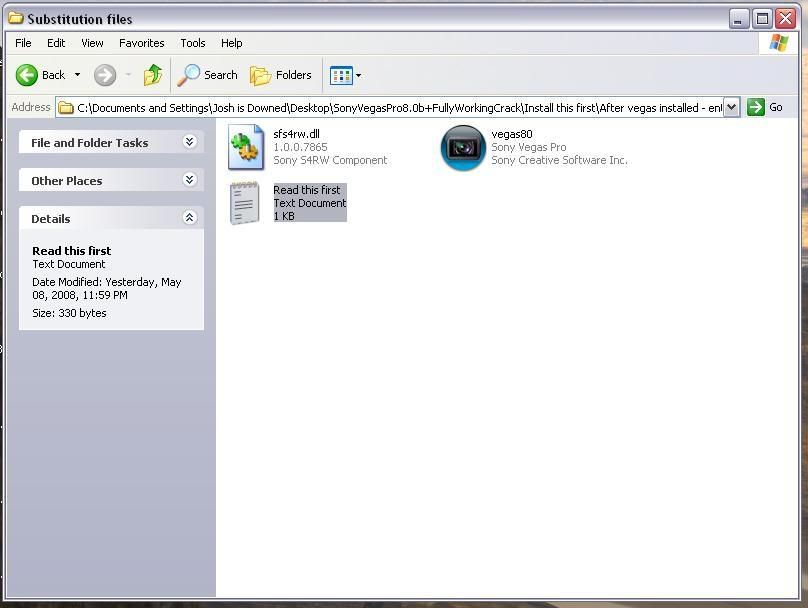Click the Size: 330 bytes detail
Screen dimensions: 808x608
(x=69, y=313)
